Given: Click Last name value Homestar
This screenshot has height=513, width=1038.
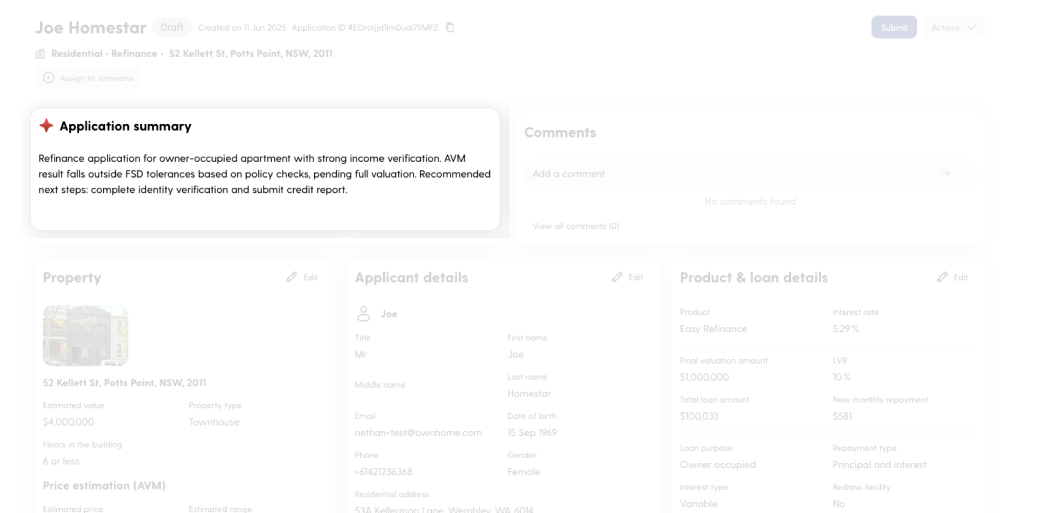Looking at the screenshot, I should [x=529, y=394].
